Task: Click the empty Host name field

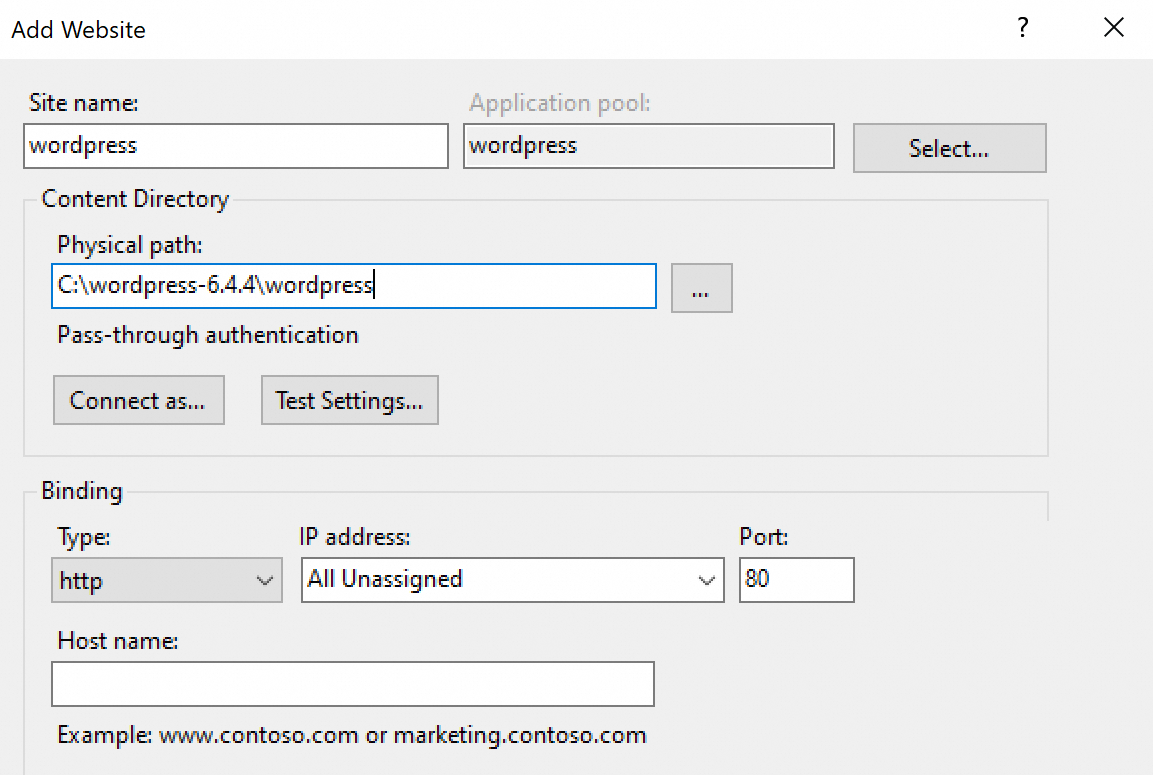Action: 352,684
